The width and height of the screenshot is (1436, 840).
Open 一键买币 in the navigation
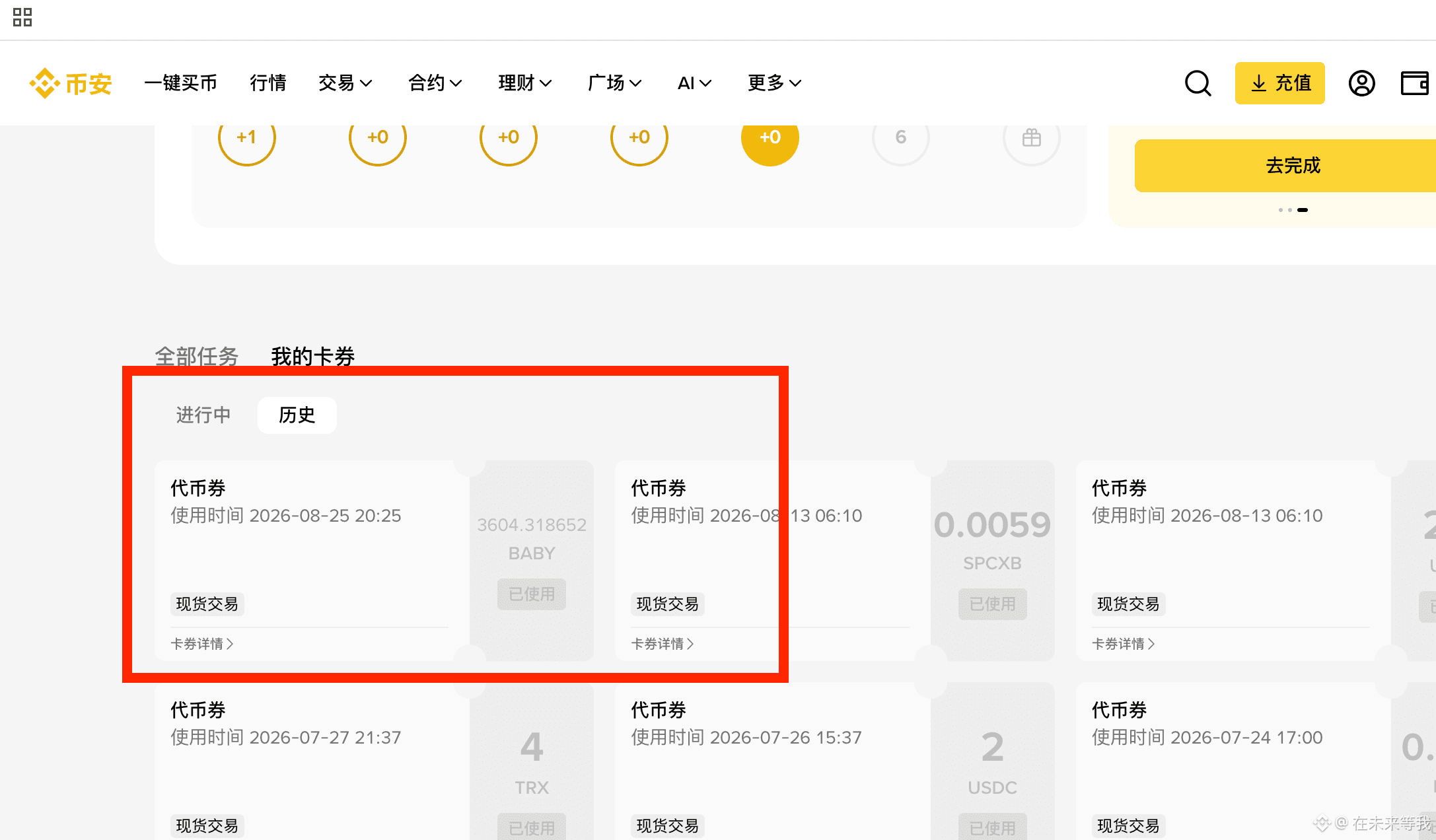tap(181, 83)
